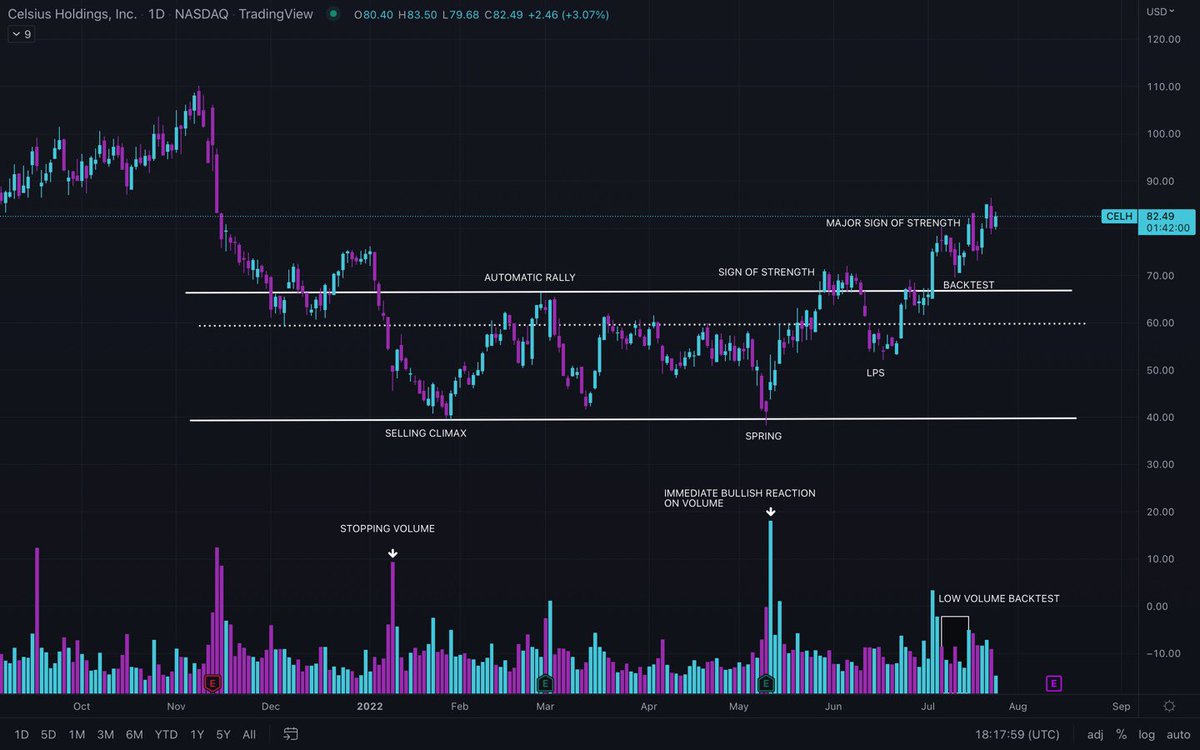Expand the indicators legend showing 9
The height and width of the screenshot is (750, 1200).
(20, 34)
